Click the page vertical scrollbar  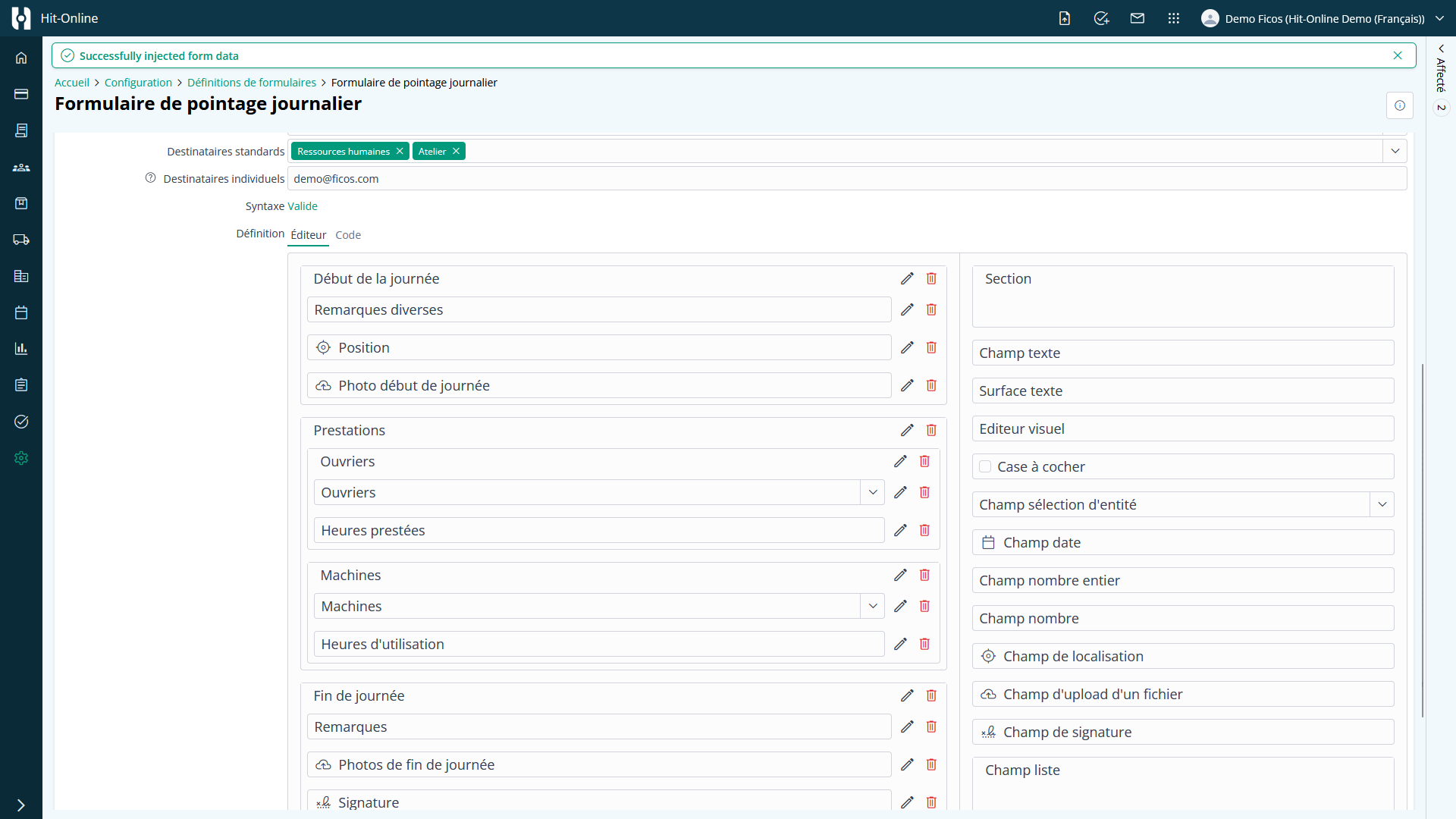1423,540
